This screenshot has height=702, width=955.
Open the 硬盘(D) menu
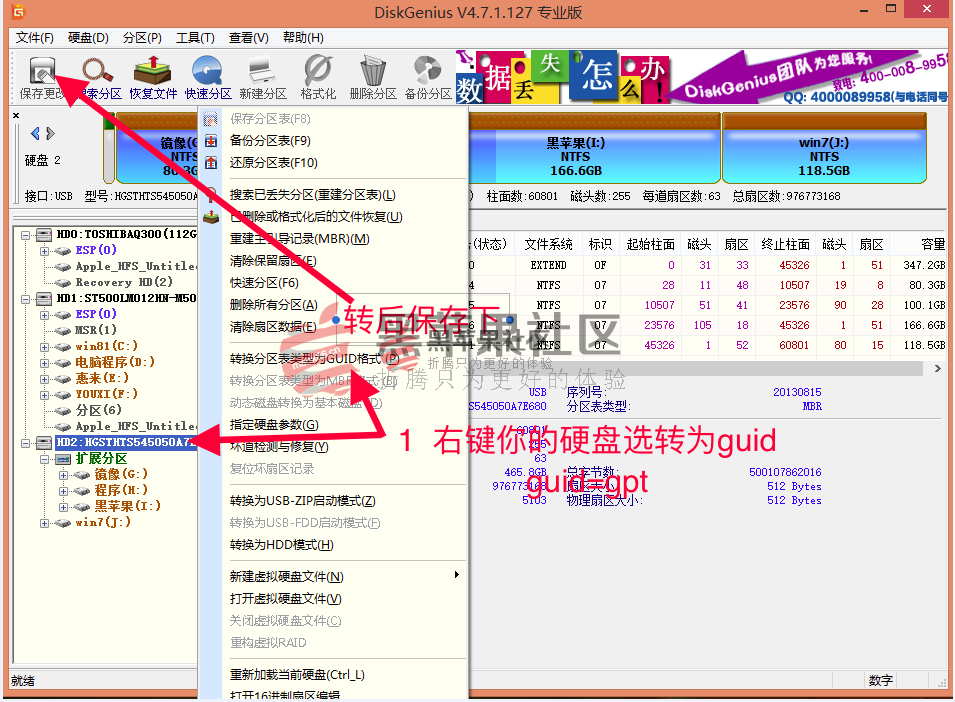pyautogui.click(x=88, y=38)
